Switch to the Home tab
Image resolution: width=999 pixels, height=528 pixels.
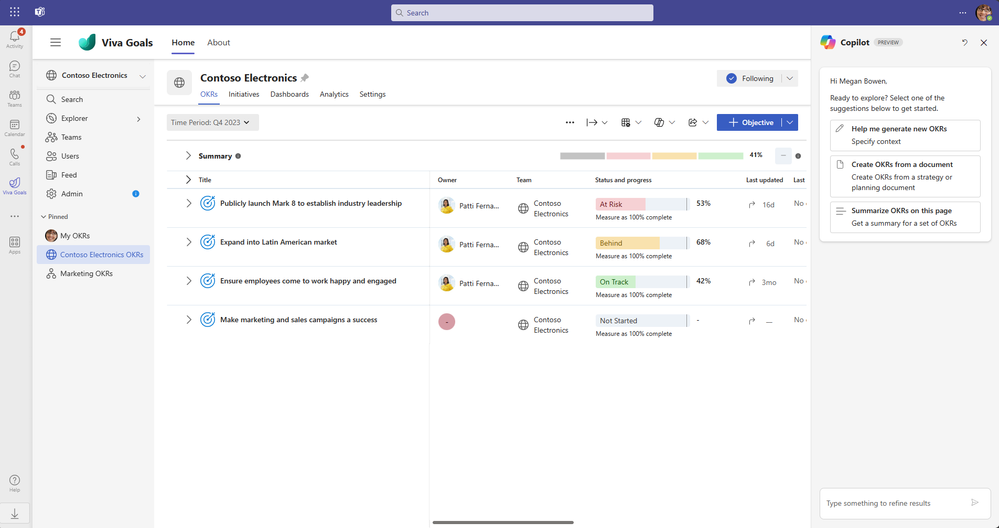(x=183, y=43)
